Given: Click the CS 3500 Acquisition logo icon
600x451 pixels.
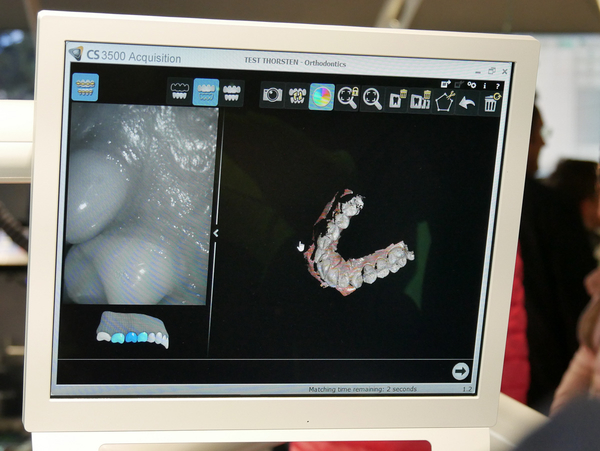Looking at the screenshot, I should pyautogui.click(x=76, y=53).
